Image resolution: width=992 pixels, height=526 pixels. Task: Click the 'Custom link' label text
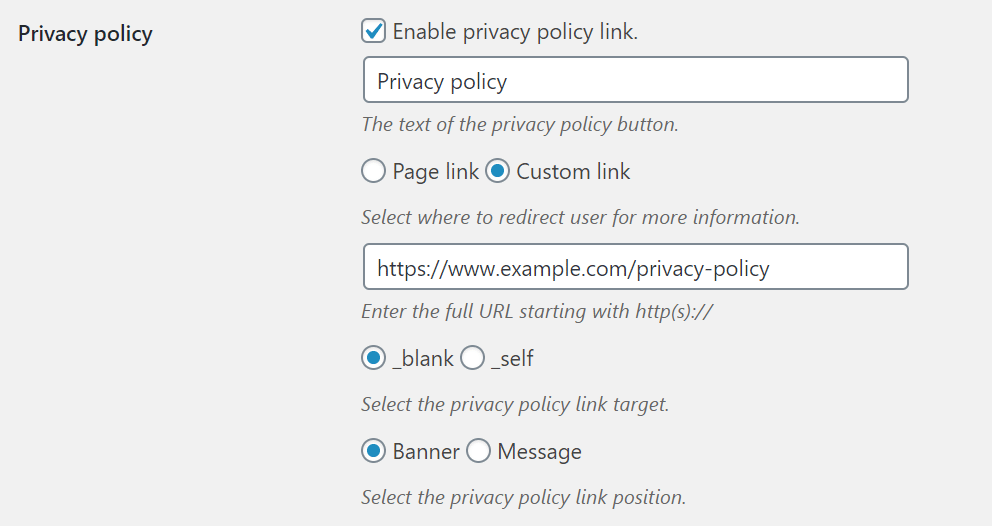tap(573, 172)
